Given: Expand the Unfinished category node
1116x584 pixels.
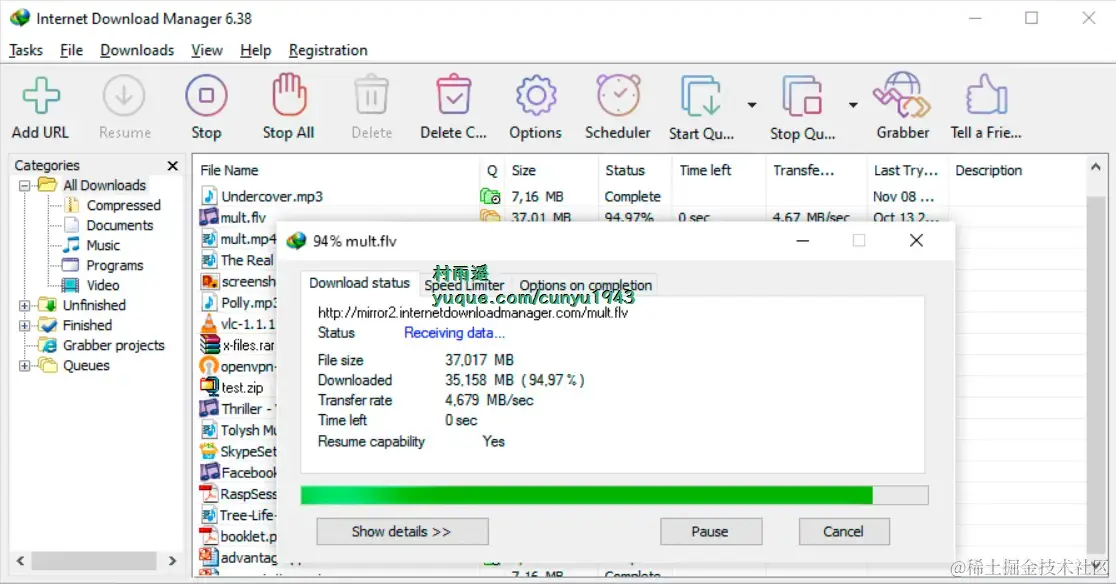Looking at the screenshot, I should tap(25, 306).
